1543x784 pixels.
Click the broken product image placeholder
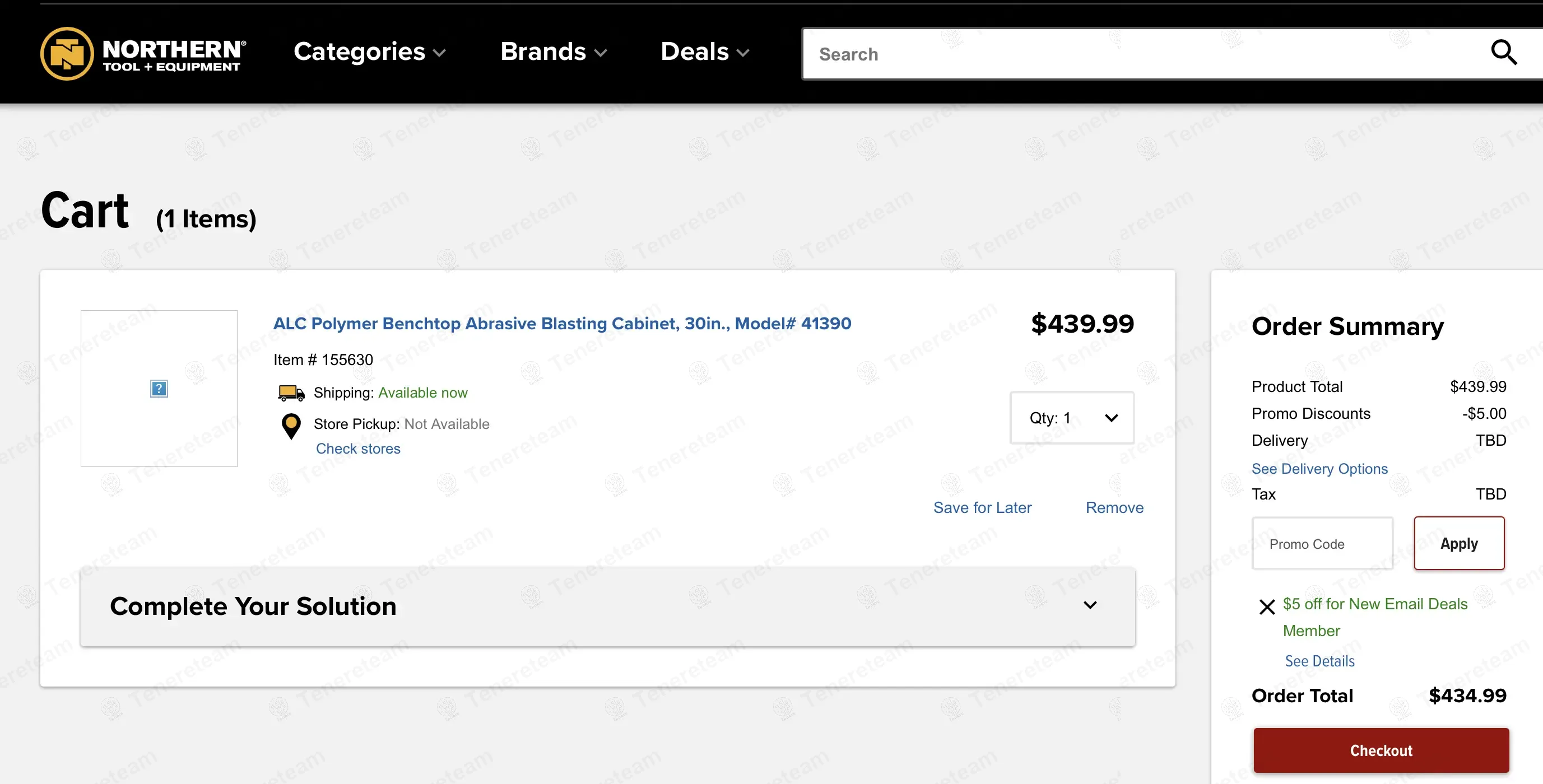pos(159,389)
